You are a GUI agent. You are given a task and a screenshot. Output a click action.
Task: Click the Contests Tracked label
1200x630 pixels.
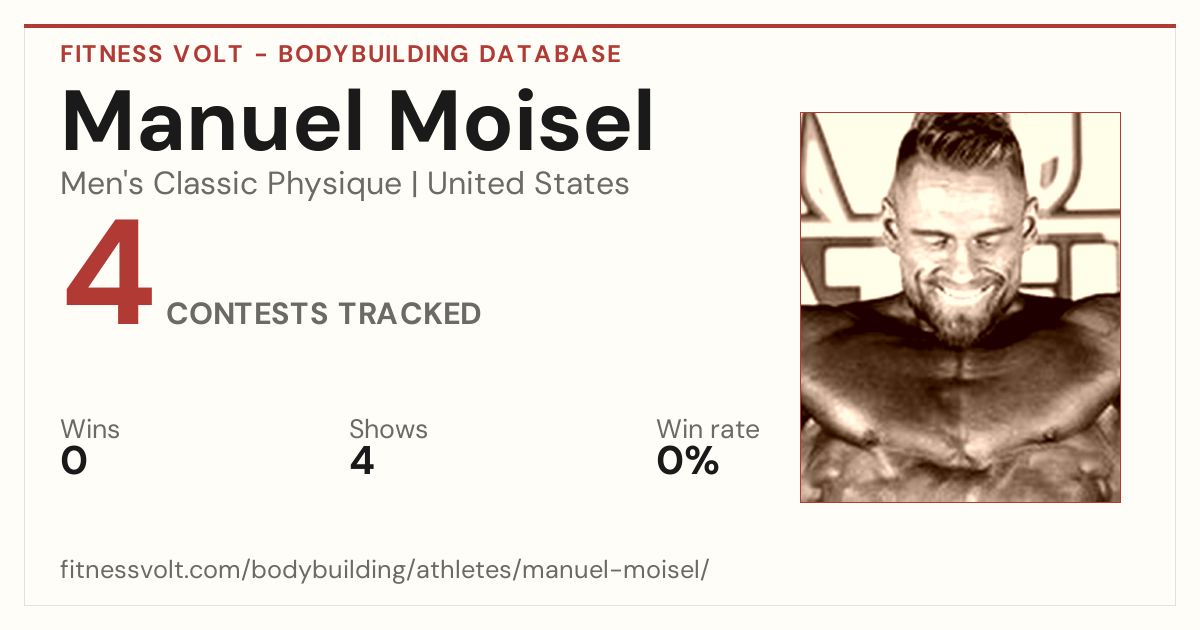324,314
